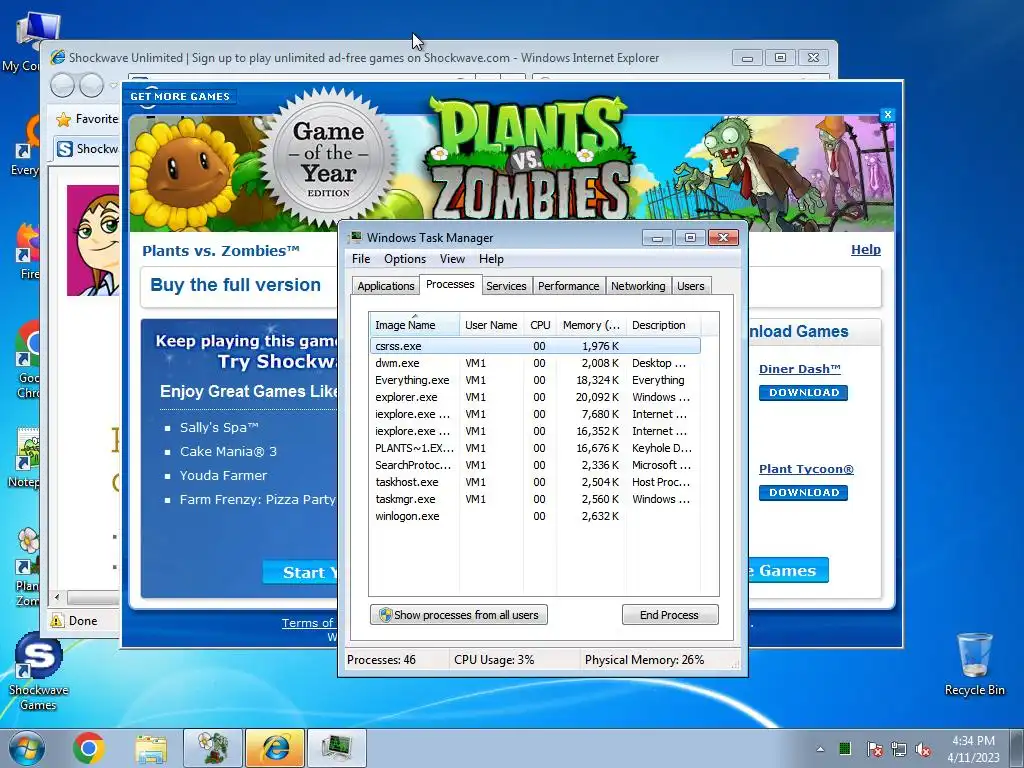Click the Favorites star in Internet Explorer
Image resolution: width=1024 pixels, height=768 pixels.
click(63, 120)
